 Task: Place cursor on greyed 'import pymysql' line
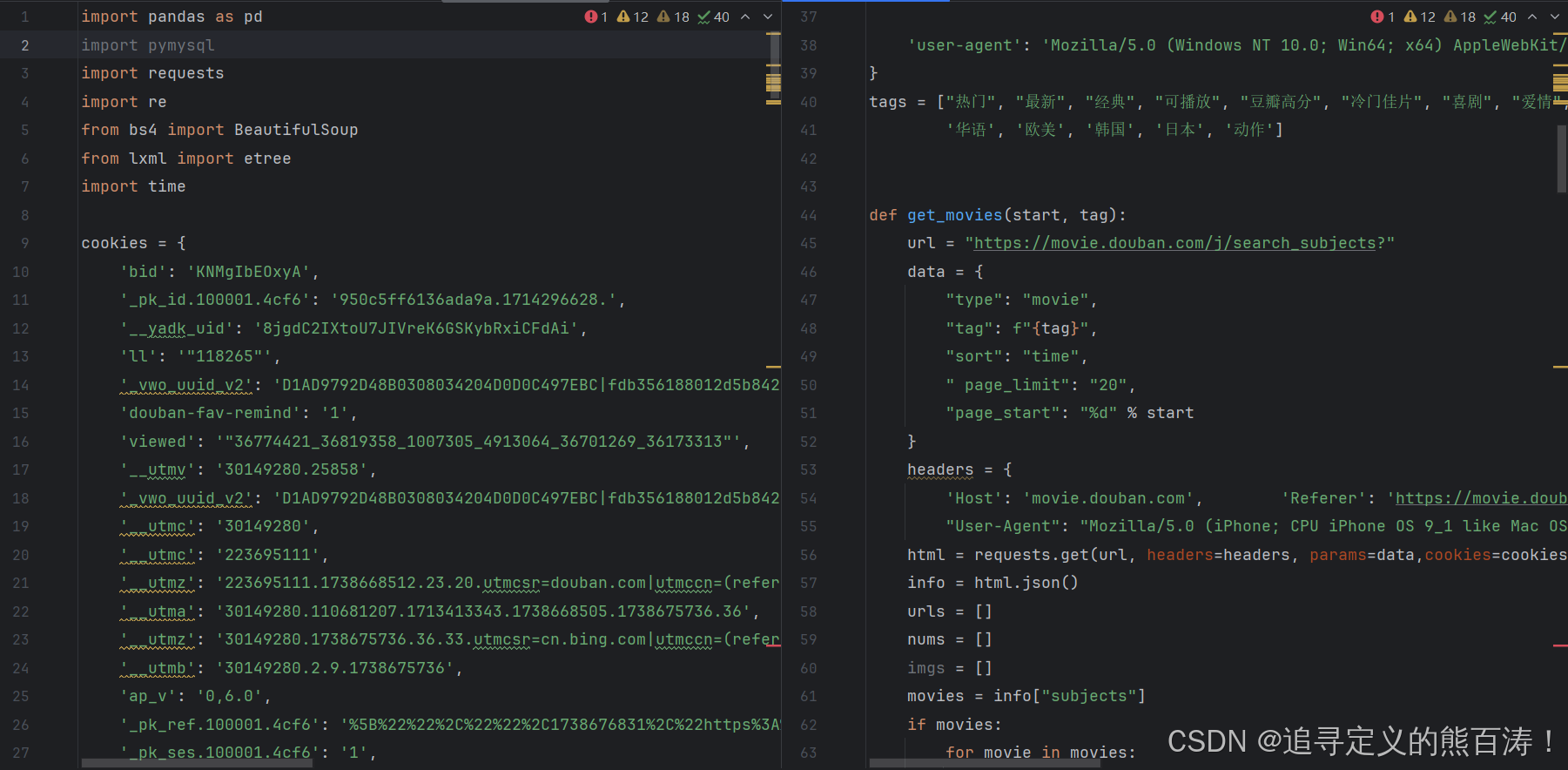[147, 45]
